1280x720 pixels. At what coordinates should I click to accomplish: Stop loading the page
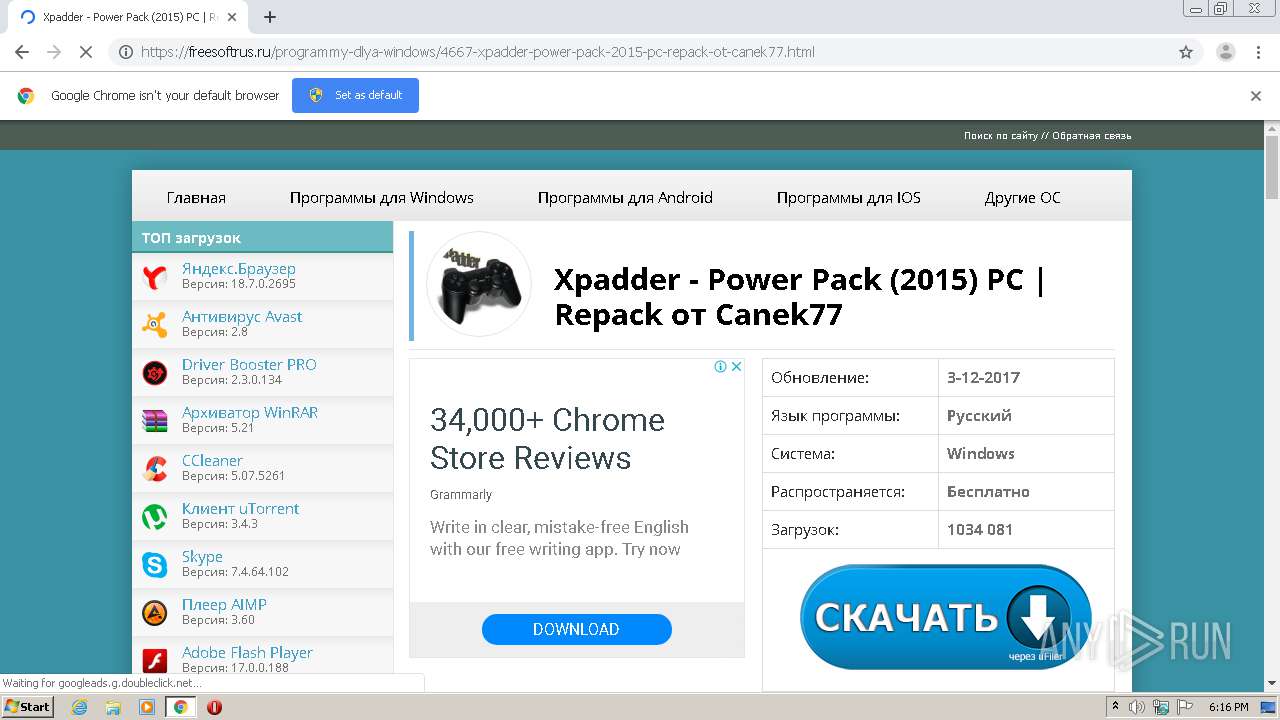pyautogui.click(x=85, y=52)
